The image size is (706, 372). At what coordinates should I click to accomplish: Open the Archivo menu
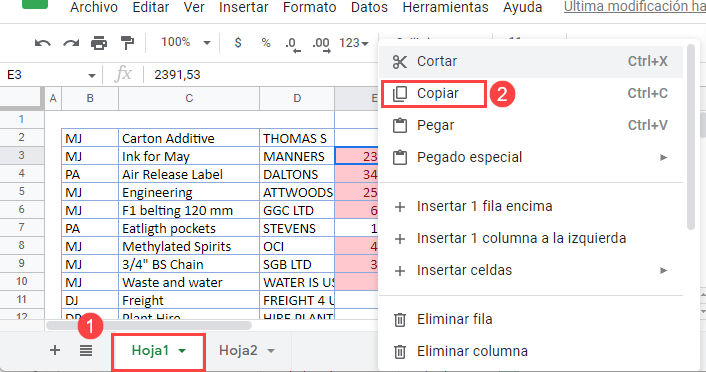(x=94, y=7)
